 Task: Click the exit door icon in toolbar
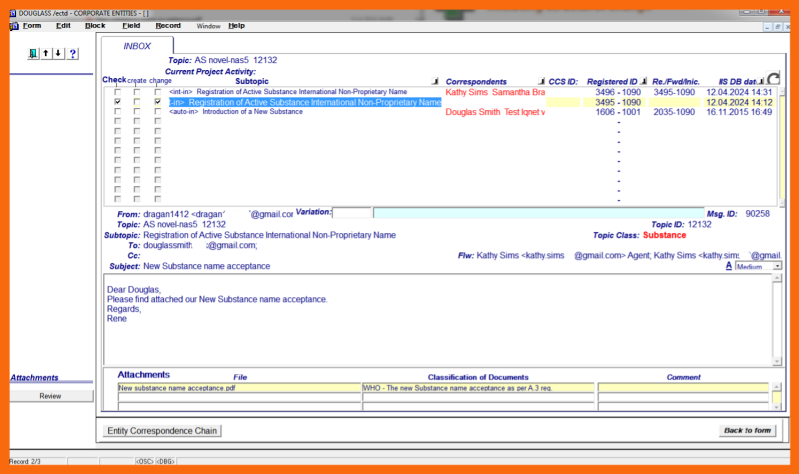coord(33,53)
